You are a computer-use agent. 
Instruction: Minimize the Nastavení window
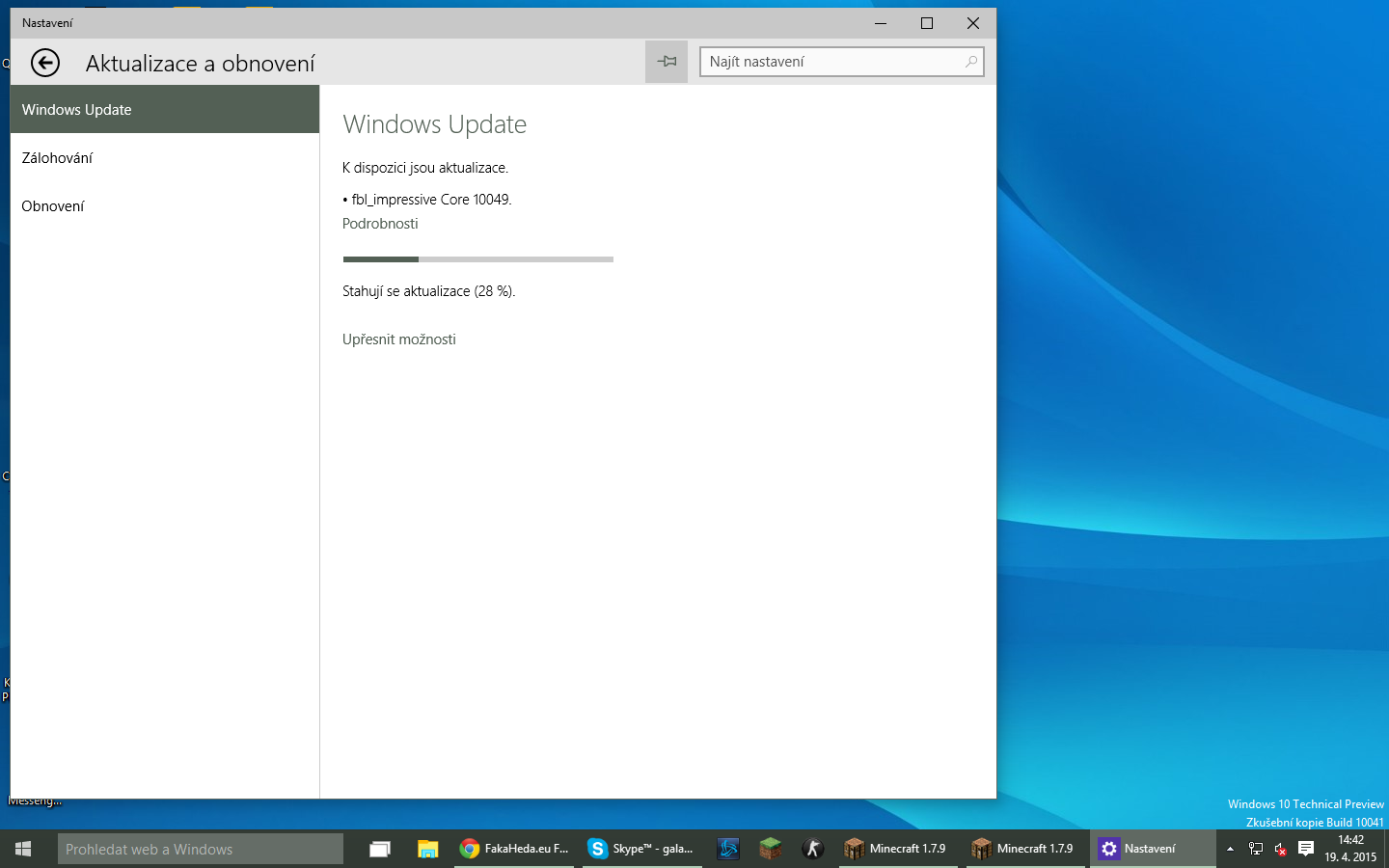coord(881,23)
